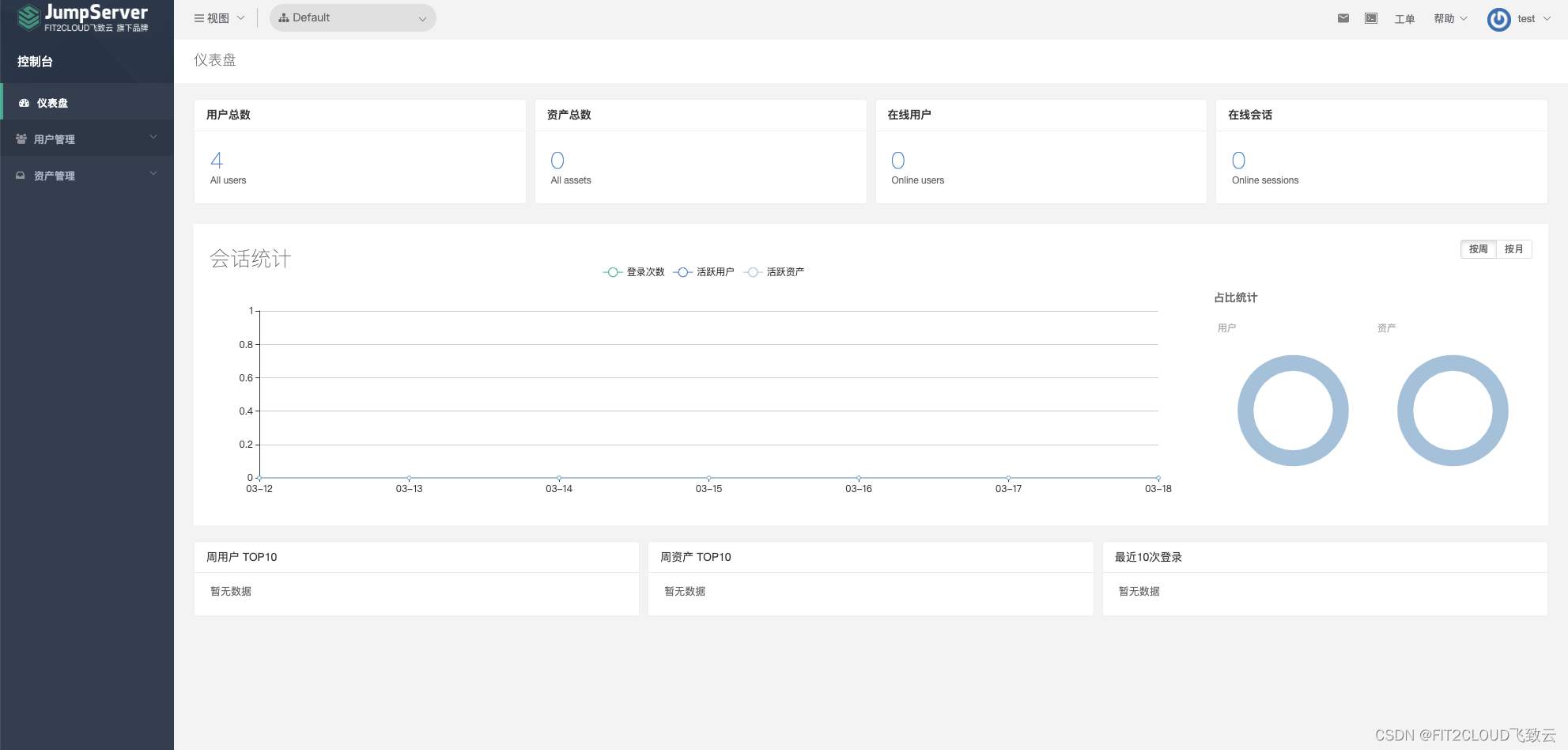Click the 占比统计 heading
Screen dimensions: 1568x750
(1236, 297)
